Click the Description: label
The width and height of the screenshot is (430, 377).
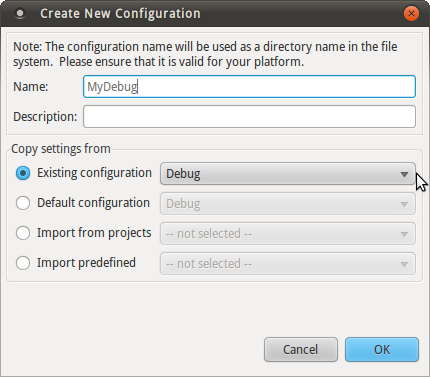(x=45, y=117)
